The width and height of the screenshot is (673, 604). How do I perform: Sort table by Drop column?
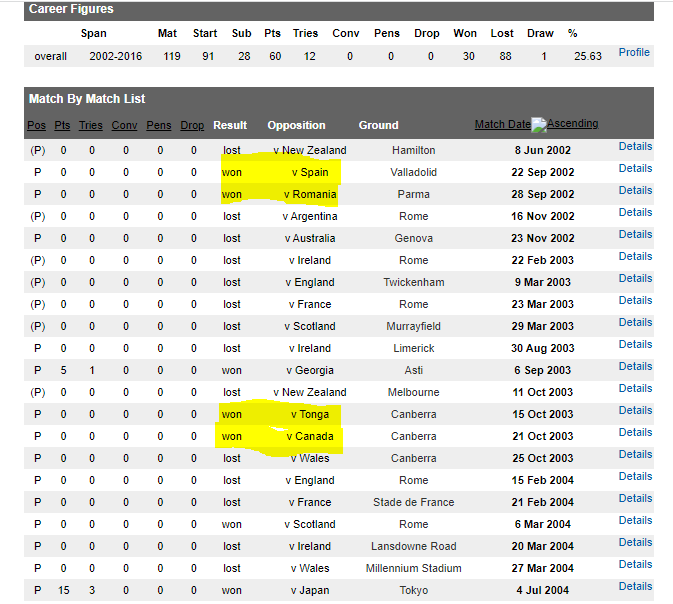coord(193,125)
